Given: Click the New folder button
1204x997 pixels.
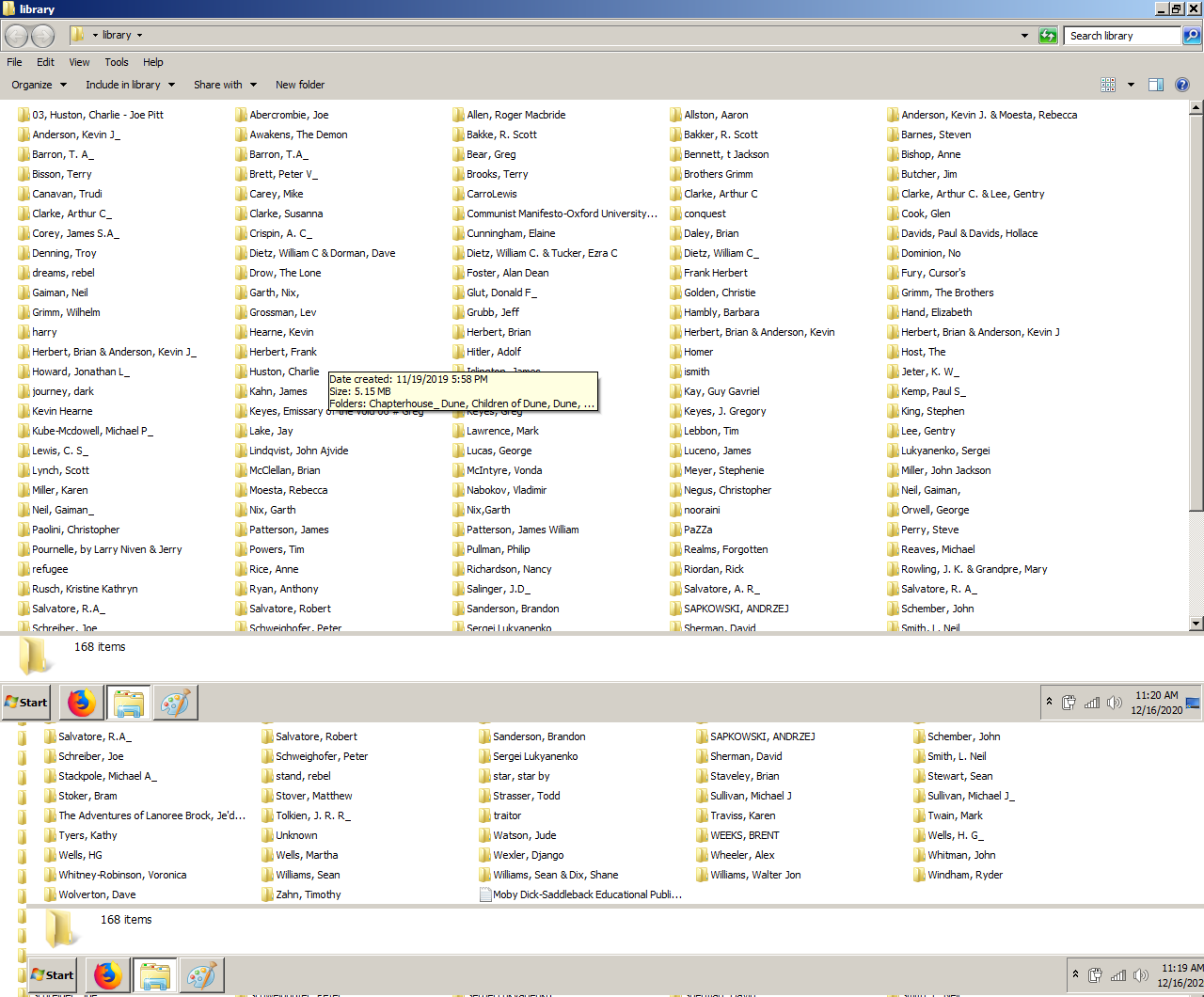Looking at the screenshot, I should 300,85.
